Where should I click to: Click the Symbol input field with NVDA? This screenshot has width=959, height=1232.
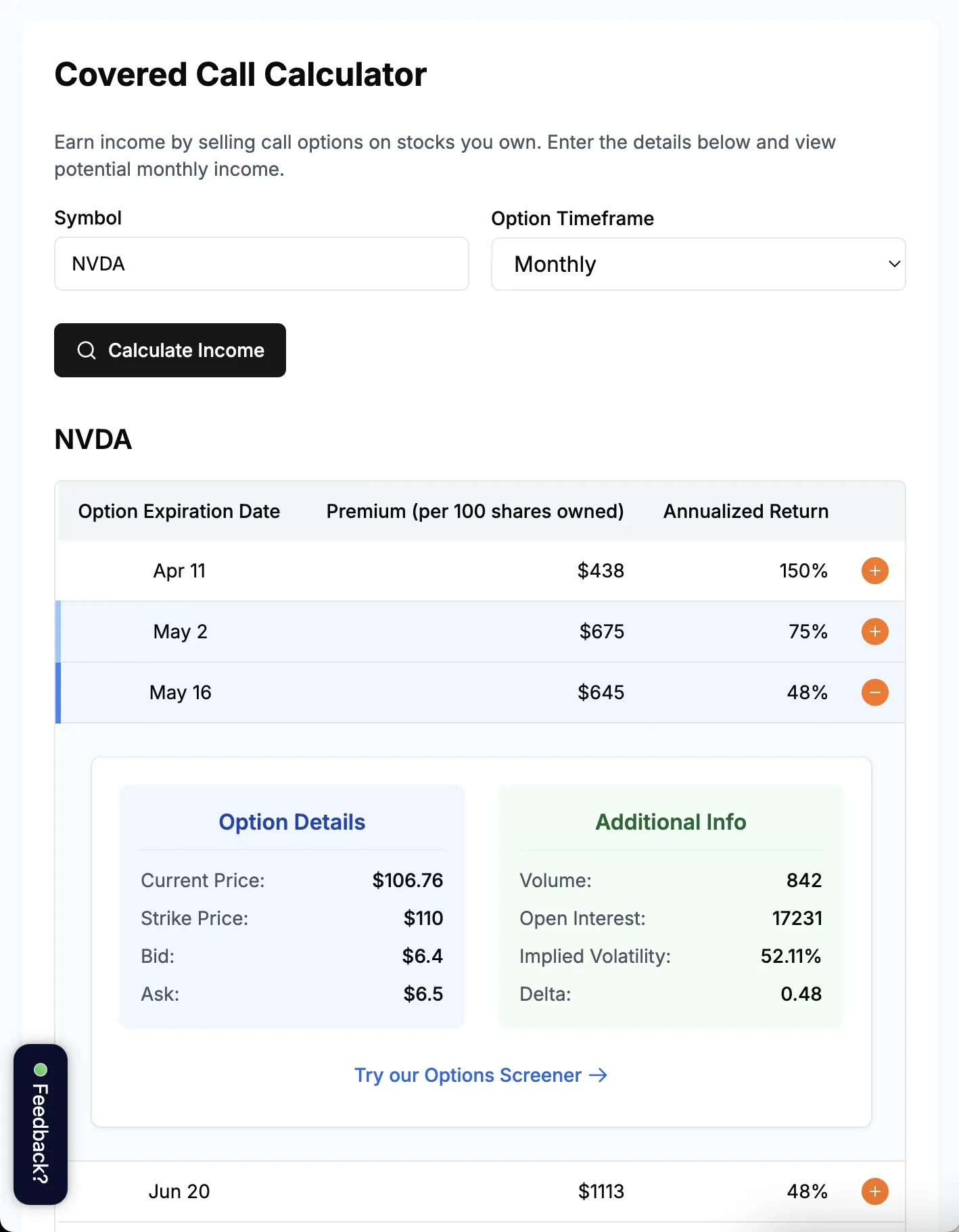click(x=262, y=264)
